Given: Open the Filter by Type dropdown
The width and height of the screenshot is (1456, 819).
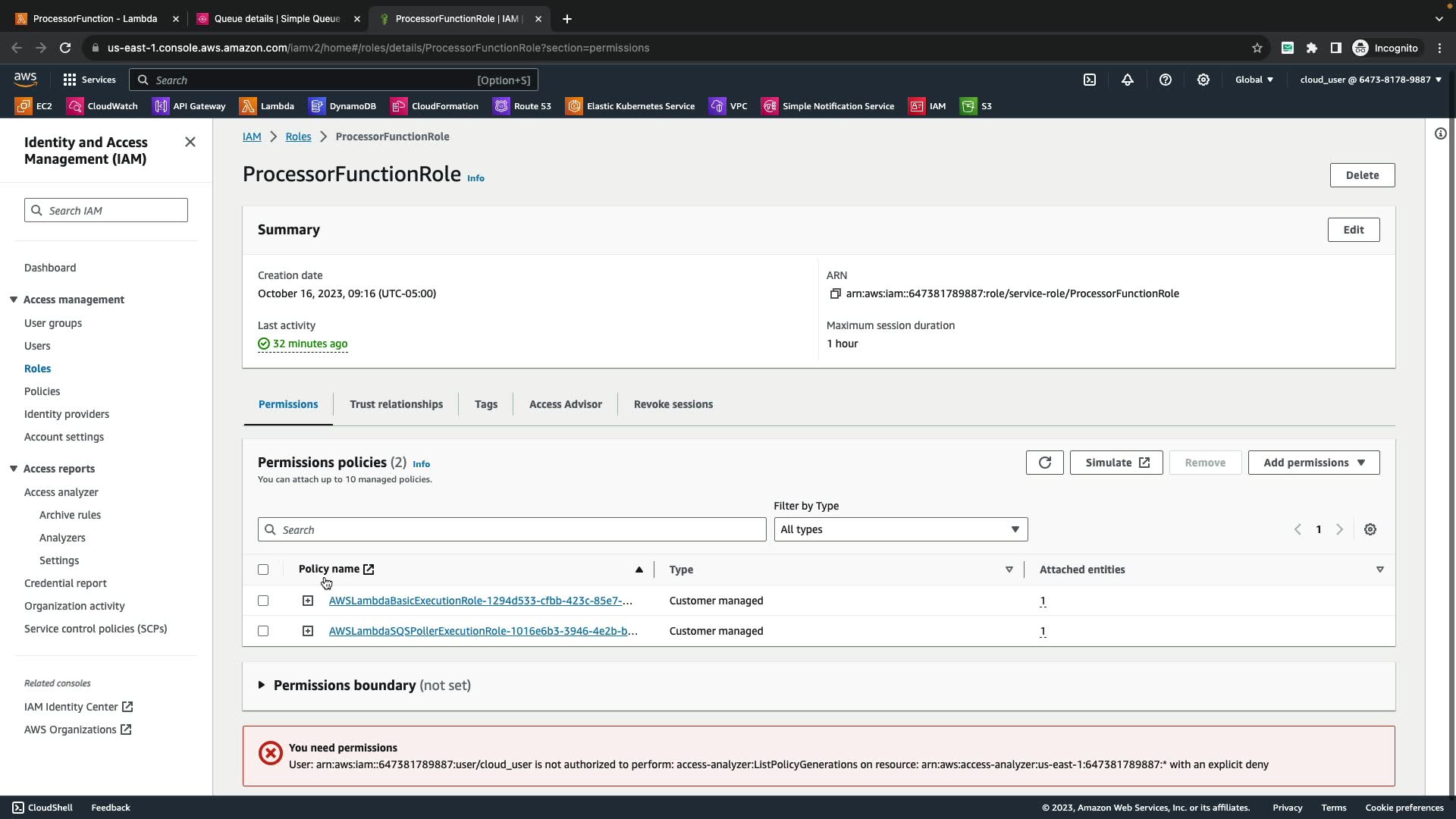Looking at the screenshot, I should [x=900, y=529].
